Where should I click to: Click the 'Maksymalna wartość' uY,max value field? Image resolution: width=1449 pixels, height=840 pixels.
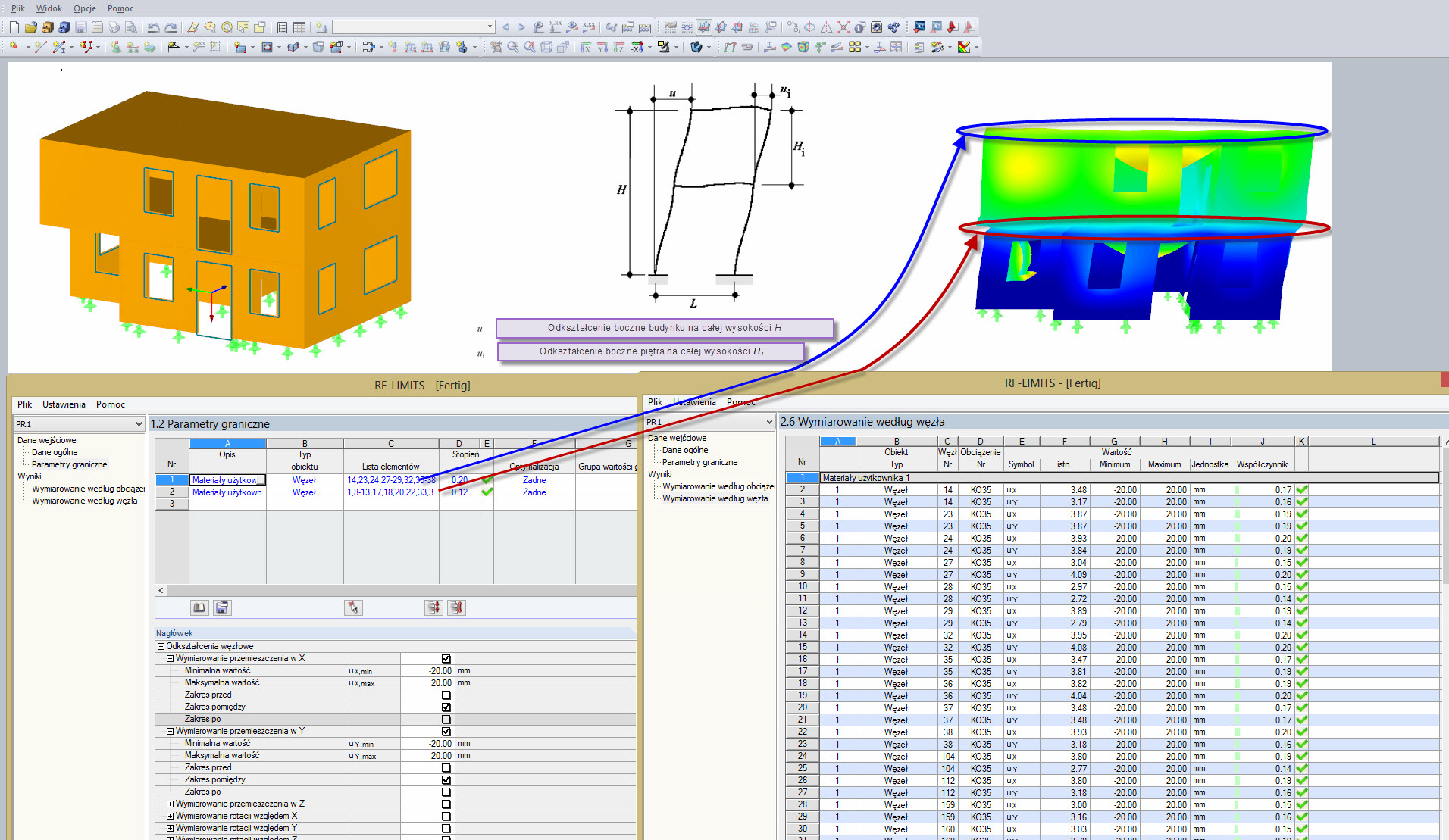pyautogui.click(x=427, y=756)
